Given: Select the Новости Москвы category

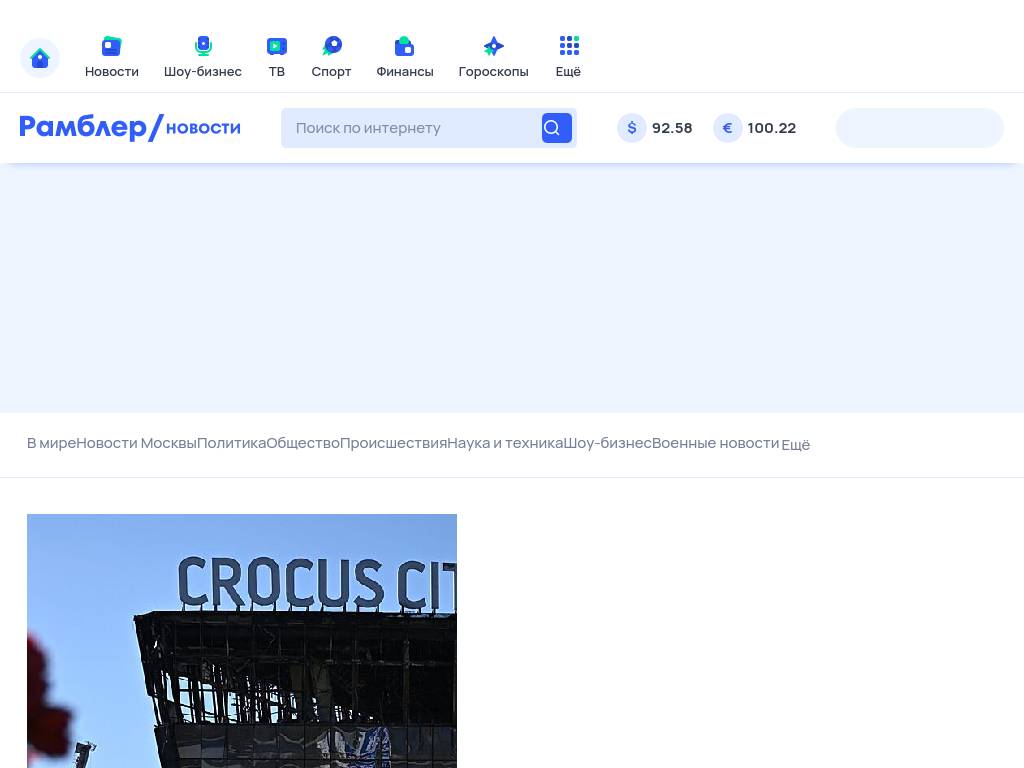Looking at the screenshot, I should coord(136,443).
